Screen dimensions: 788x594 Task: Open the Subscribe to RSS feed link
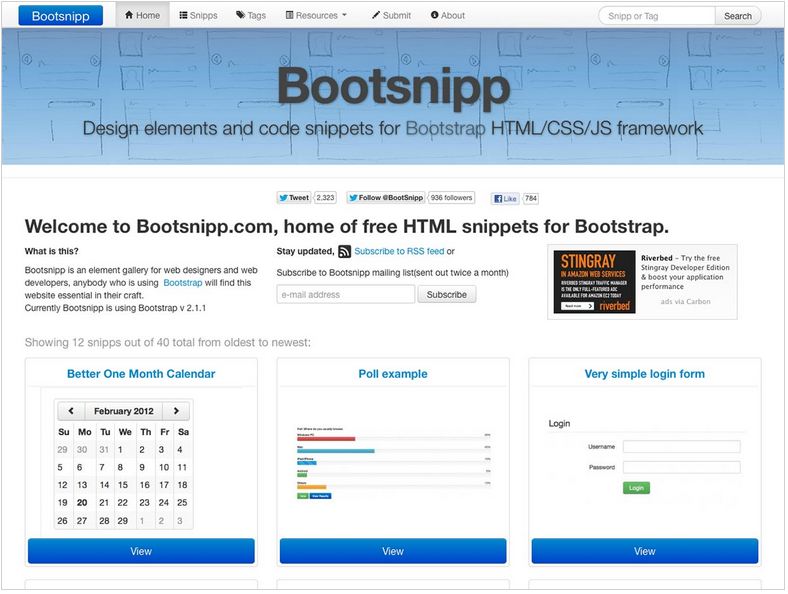point(399,251)
